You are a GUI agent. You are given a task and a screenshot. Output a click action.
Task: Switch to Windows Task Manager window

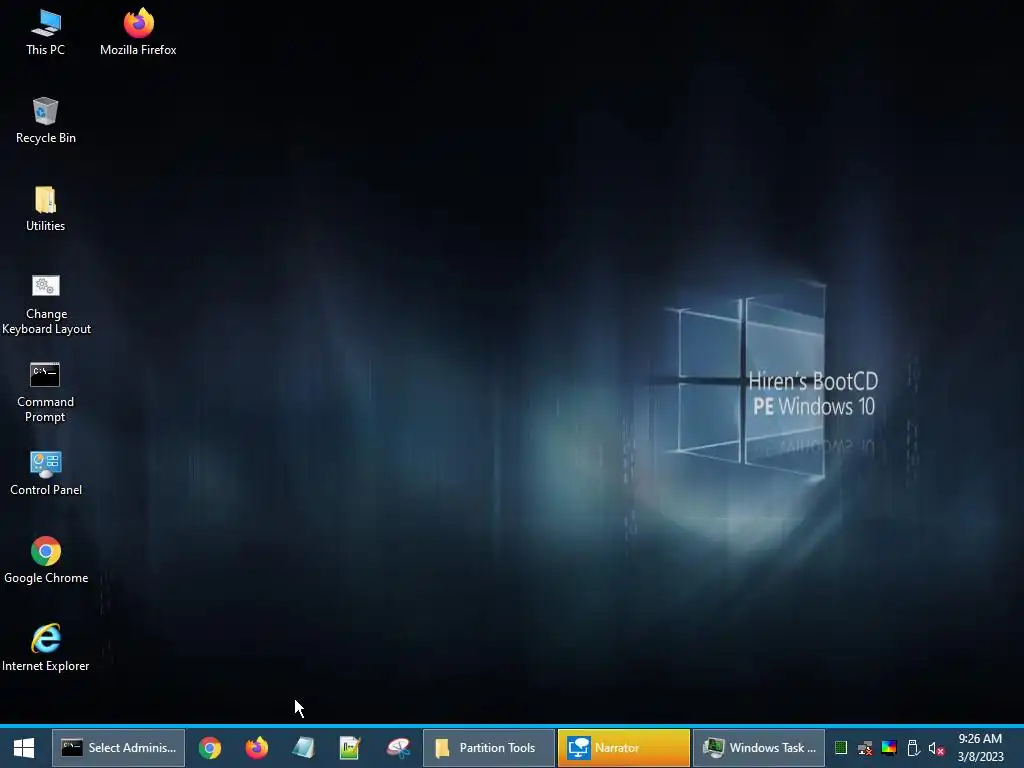point(759,748)
